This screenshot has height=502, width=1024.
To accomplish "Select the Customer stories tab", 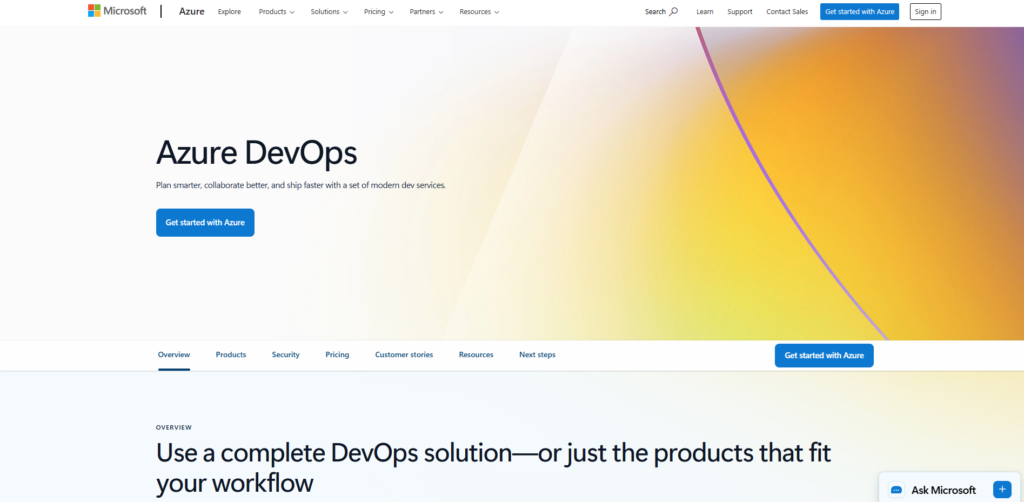I will tap(404, 355).
